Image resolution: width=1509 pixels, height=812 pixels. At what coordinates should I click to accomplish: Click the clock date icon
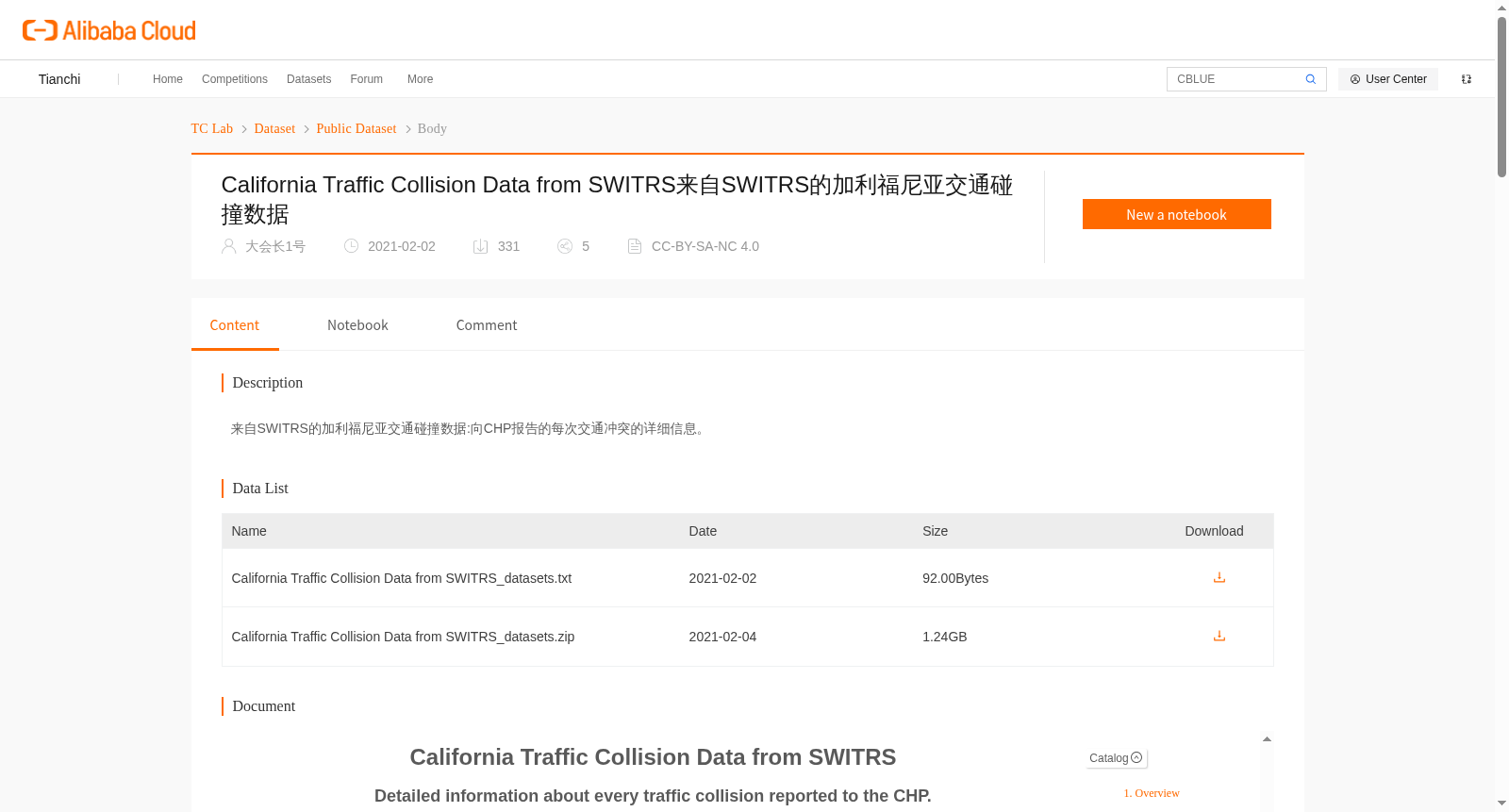pos(351,246)
